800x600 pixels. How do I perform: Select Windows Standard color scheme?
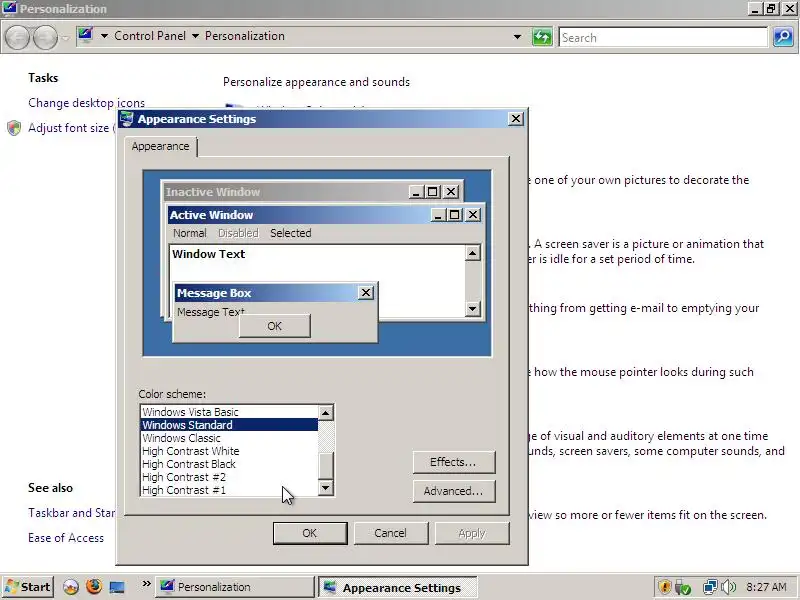229,425
